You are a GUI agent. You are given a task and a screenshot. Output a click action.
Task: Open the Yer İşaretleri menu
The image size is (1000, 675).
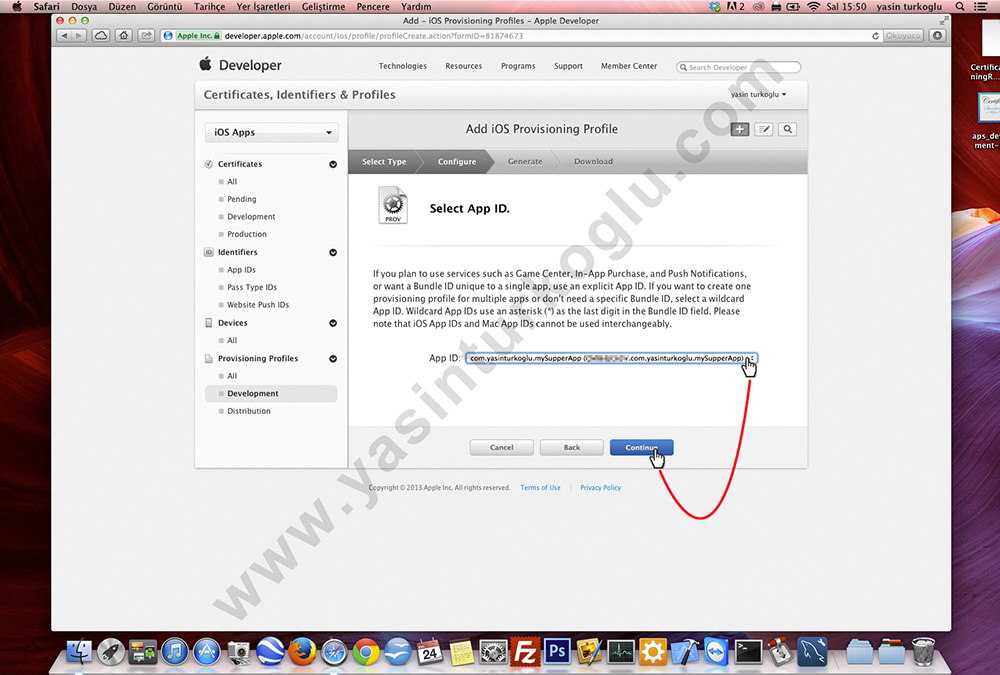tap(263, 6)
